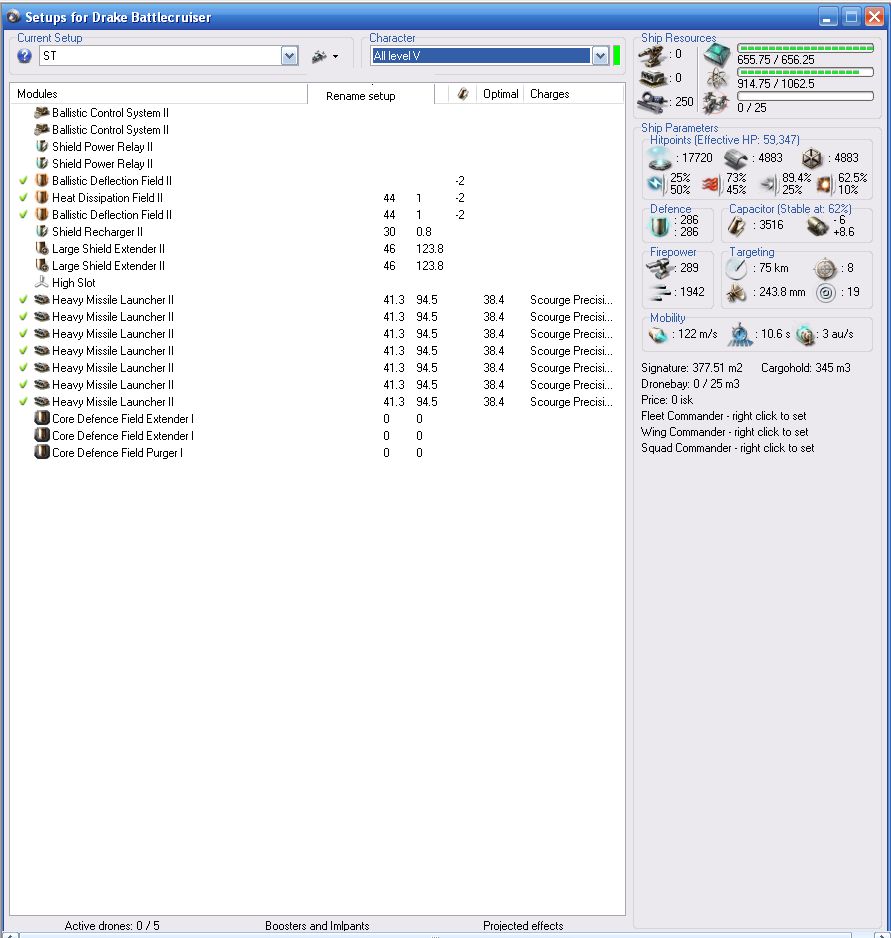
Task: Toggle second Ballistic Deflection Field II checkmark
Action: click(x=23, y=215)
